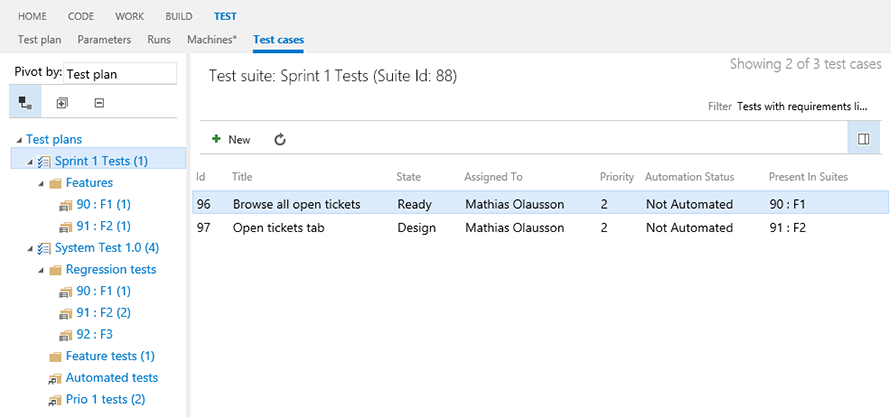Open the CODE hub
This screenshot has height=417, width=891.
81,16
